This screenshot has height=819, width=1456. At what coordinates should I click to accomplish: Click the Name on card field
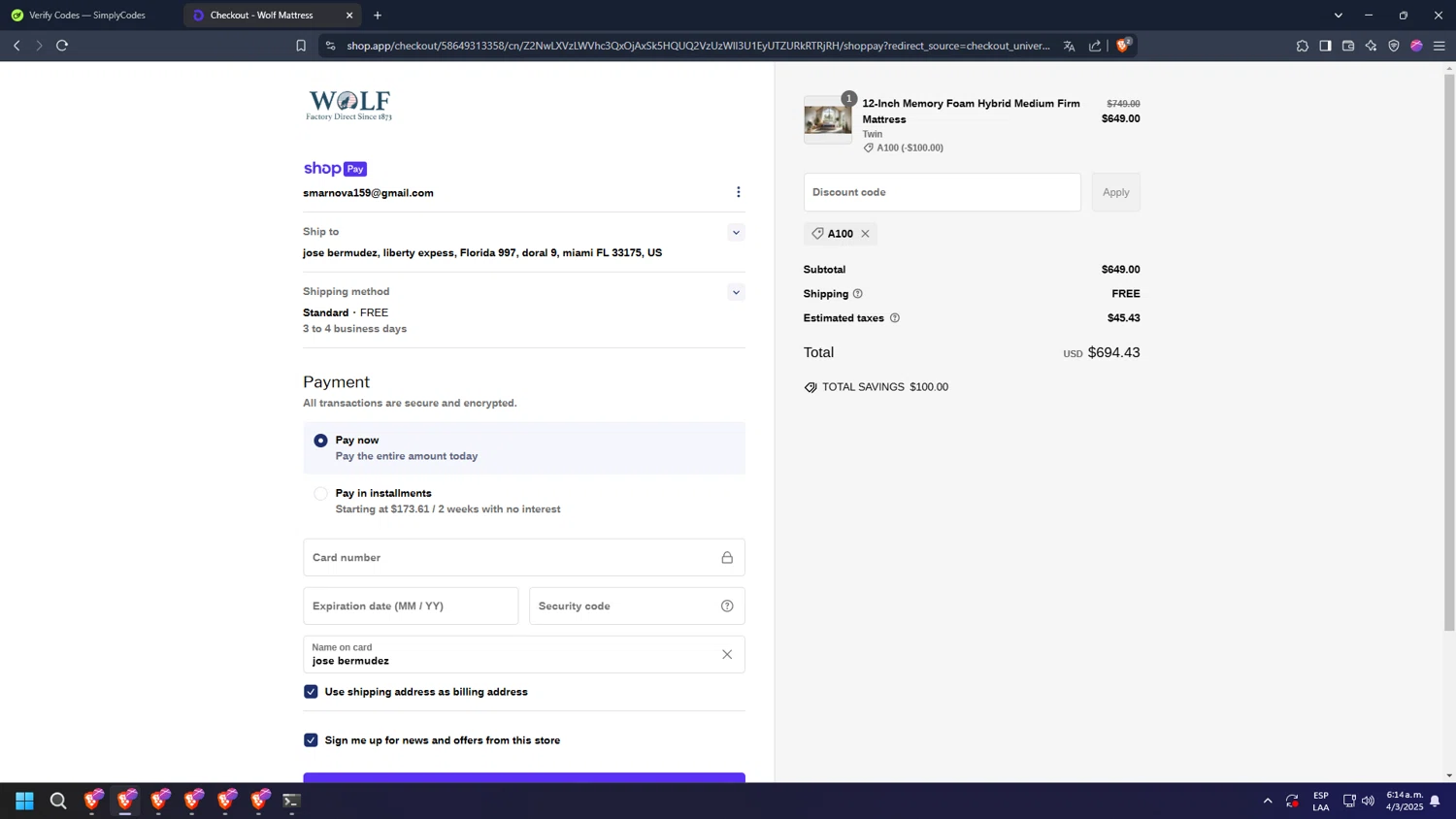point(524,655)
